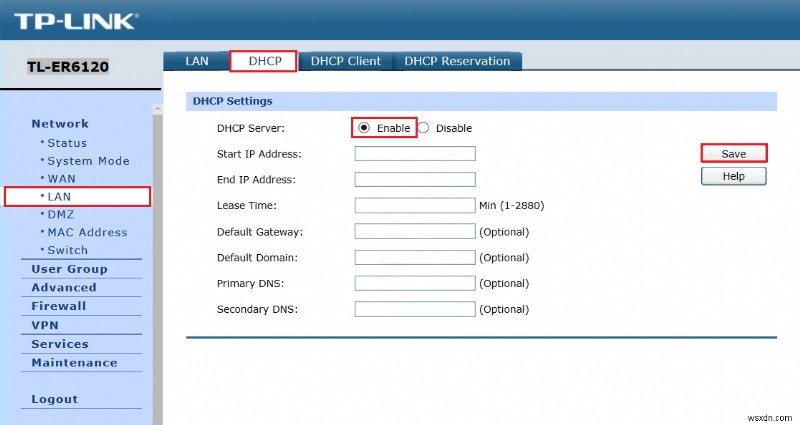
Task: Open Status under Network
Action: (x=67, y=143)
